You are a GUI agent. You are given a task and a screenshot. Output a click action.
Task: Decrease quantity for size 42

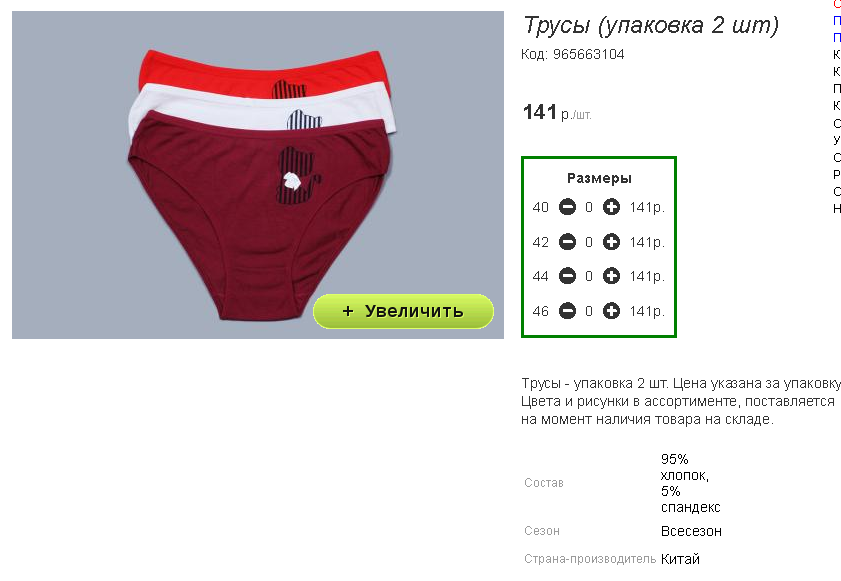(x=567, y=241)
